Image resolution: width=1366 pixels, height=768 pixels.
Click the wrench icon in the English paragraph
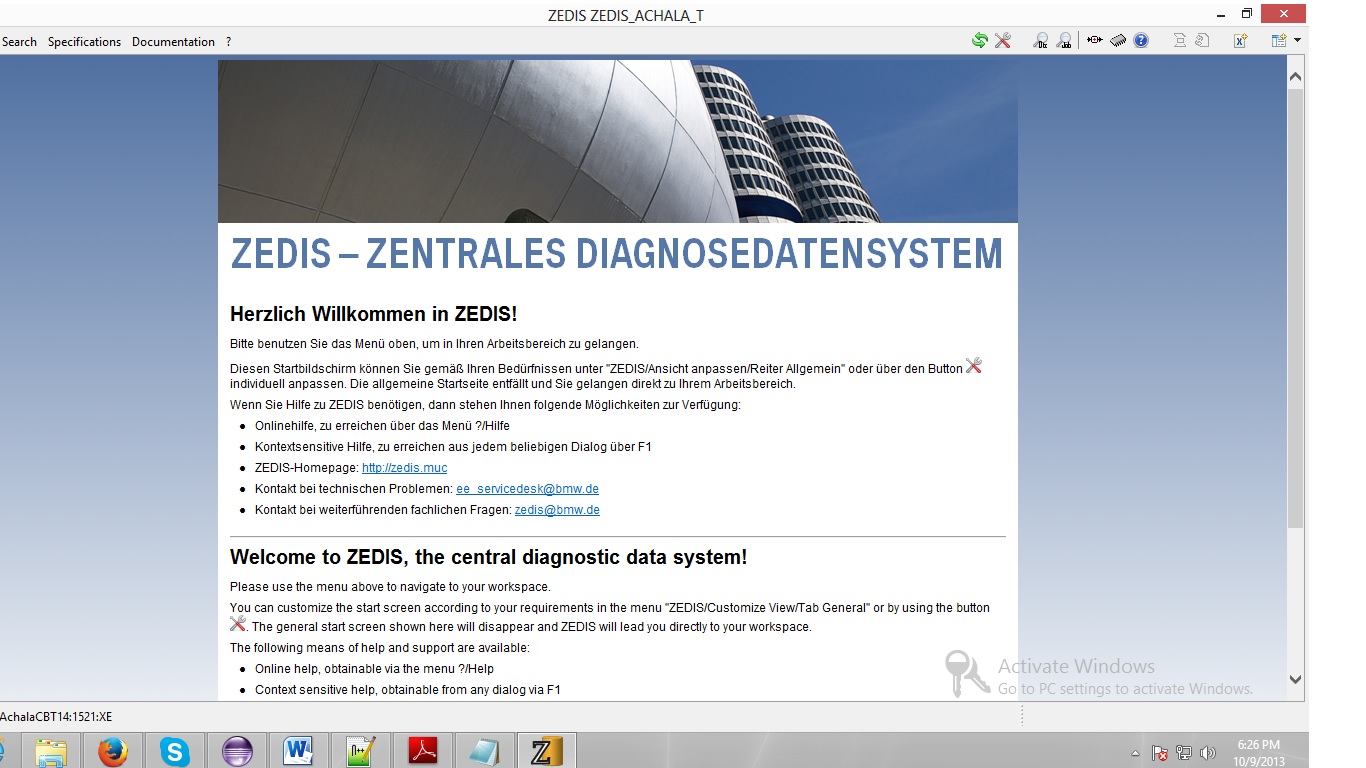click(x=238, y=624)
